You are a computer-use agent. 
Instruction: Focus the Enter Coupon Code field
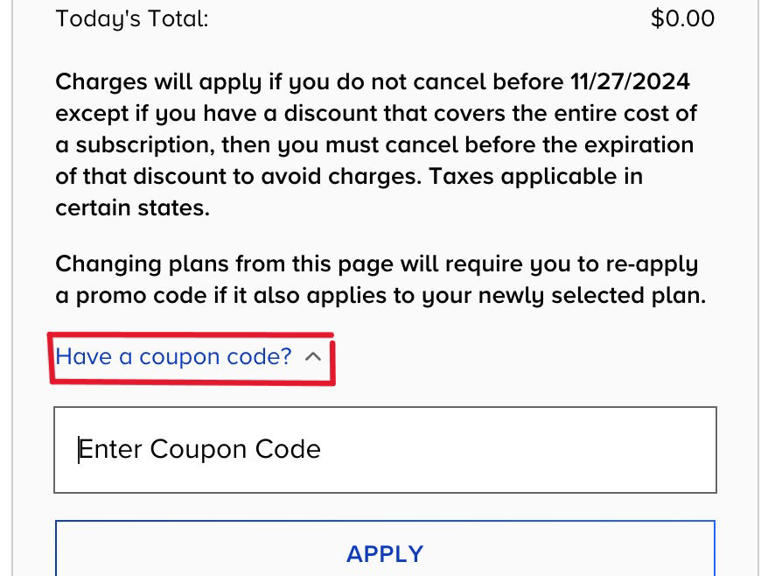(x=385, y=449)
